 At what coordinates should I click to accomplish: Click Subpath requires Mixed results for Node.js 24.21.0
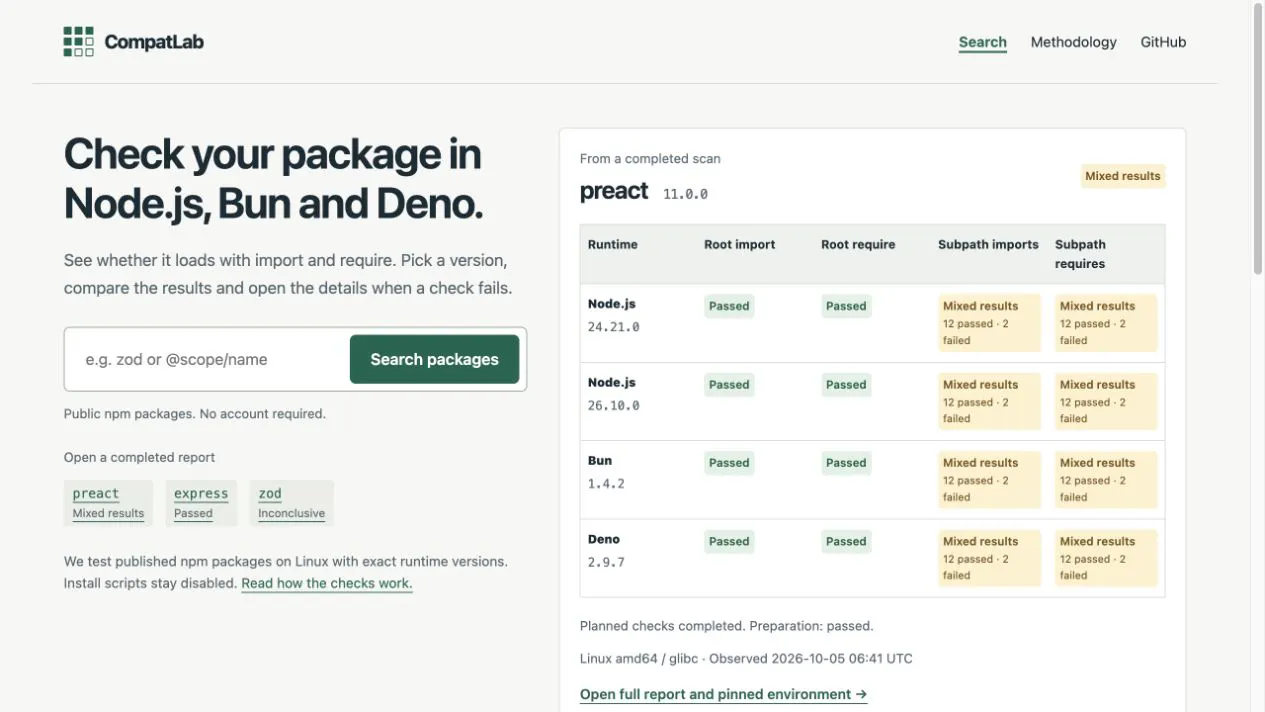[x=1106, y=323]
